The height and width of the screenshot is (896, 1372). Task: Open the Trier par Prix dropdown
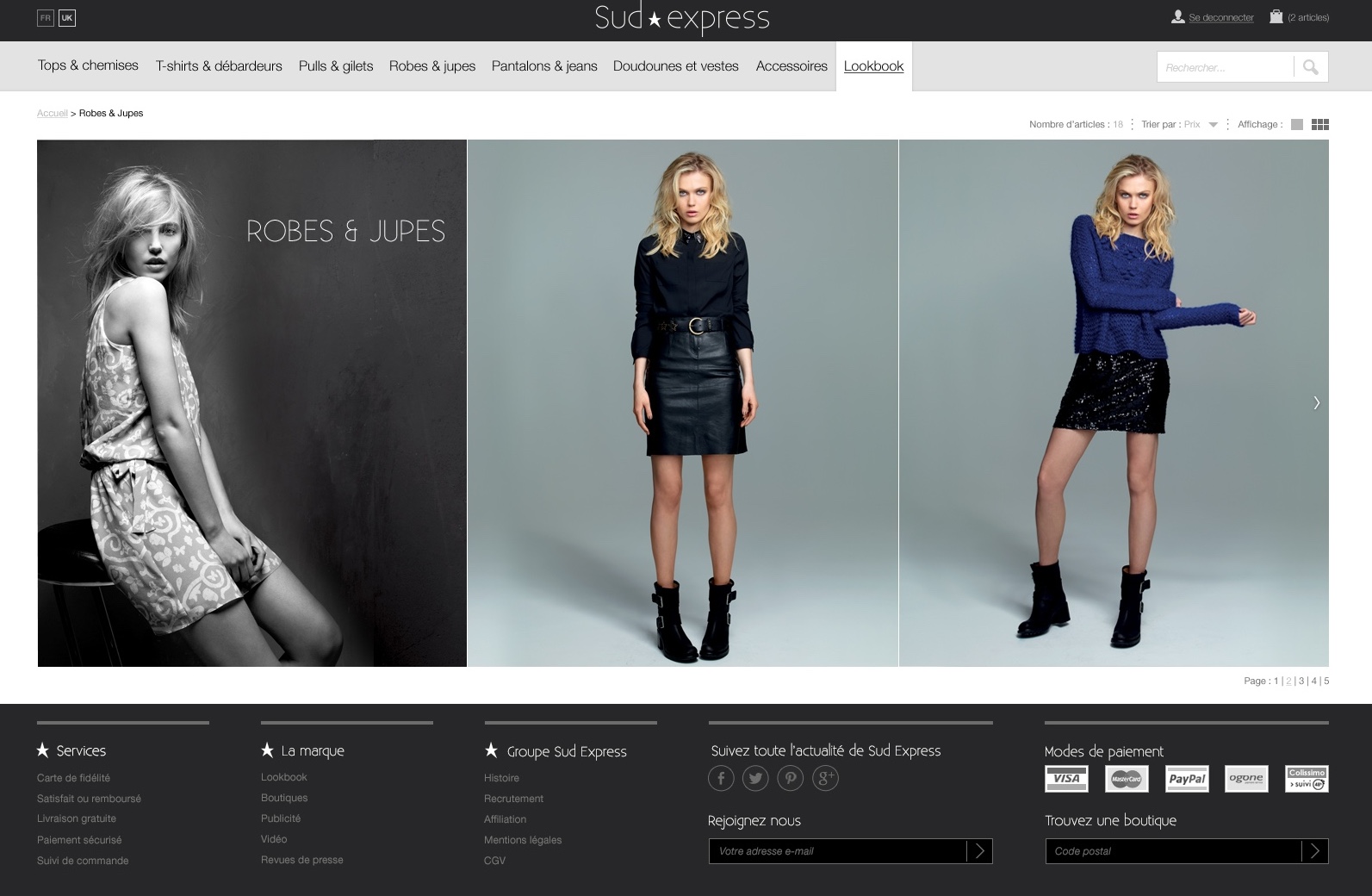point(1213,125)
